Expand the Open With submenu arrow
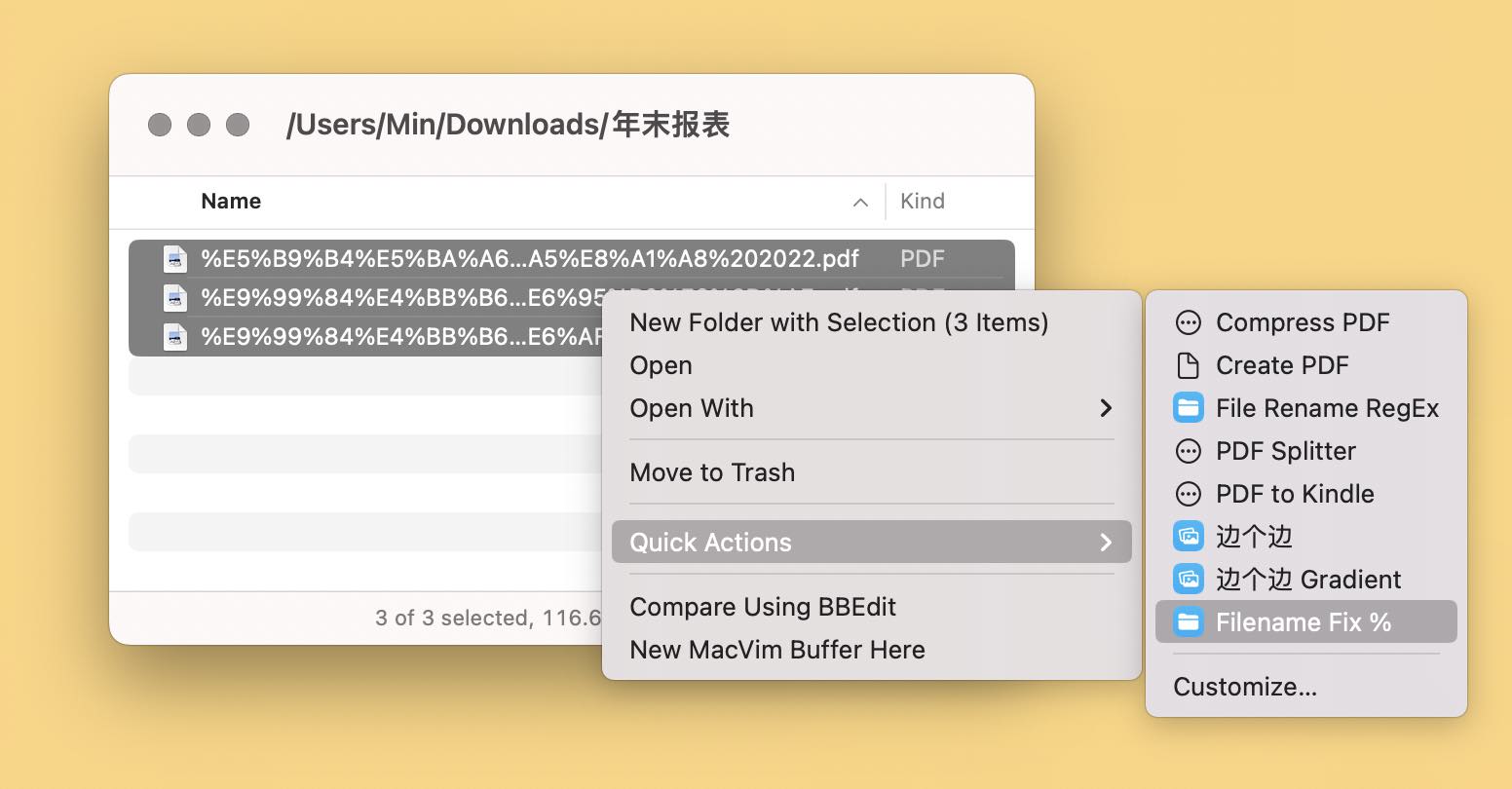 coord(1106,408)
